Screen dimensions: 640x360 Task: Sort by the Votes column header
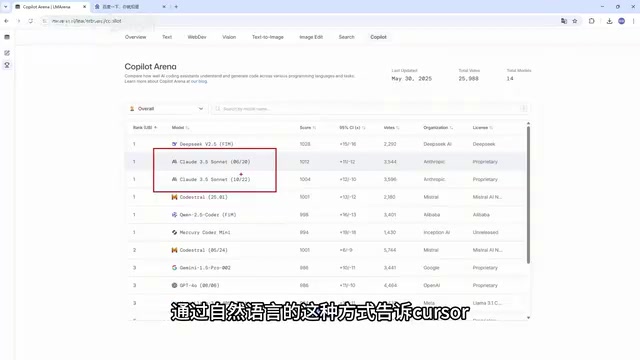click(391, 128)
